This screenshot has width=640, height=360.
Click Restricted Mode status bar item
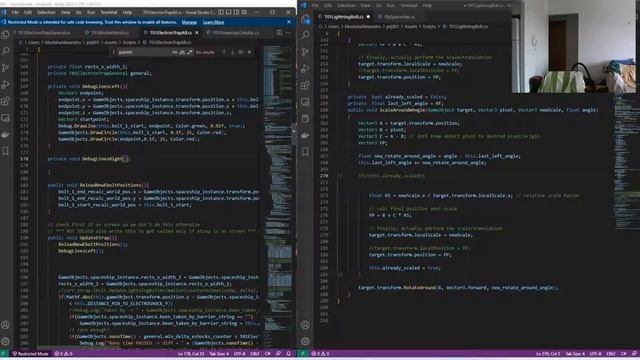click(30, 354)
